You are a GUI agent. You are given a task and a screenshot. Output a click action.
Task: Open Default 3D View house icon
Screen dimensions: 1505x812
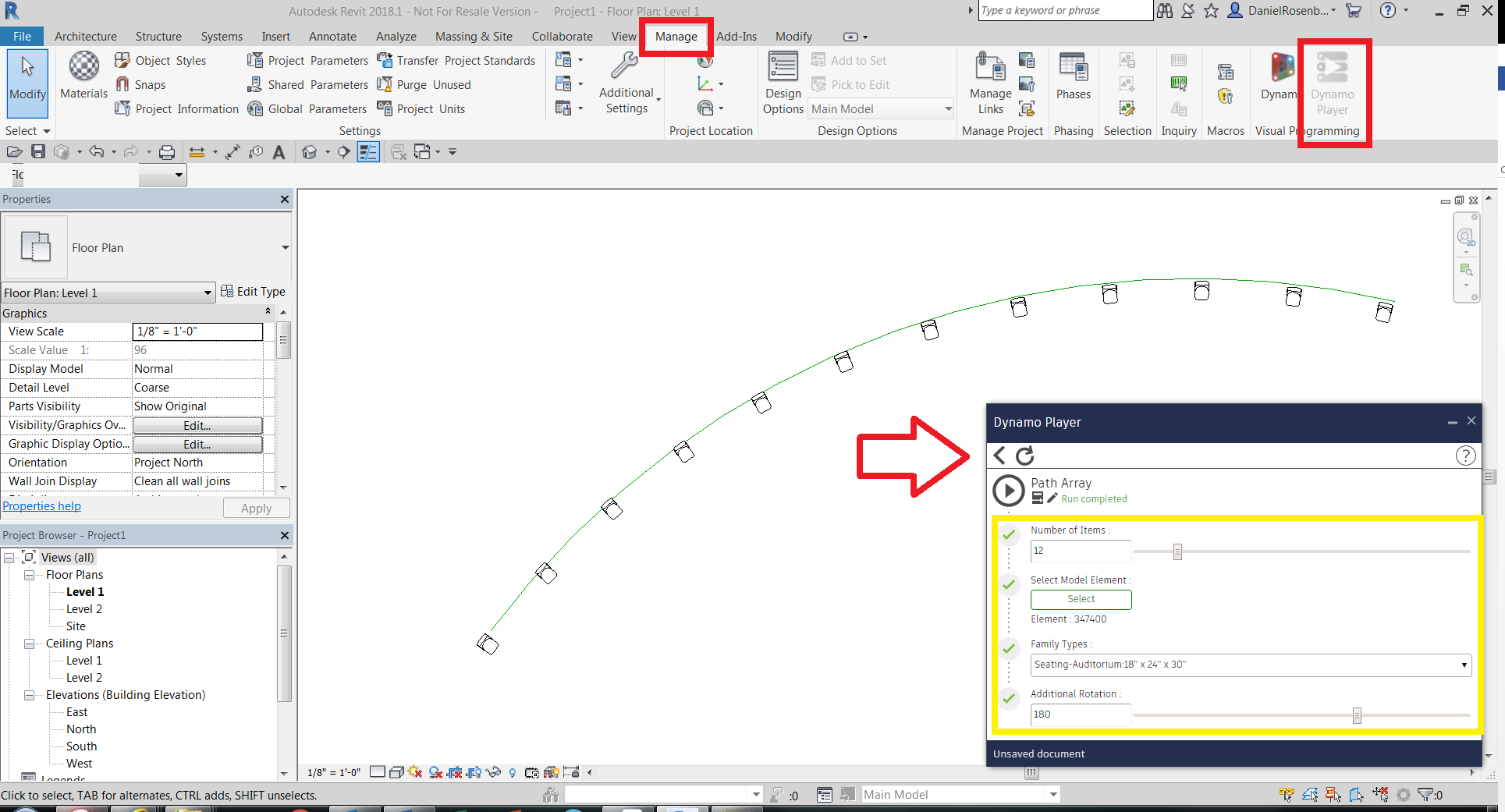click(x=310, y=152)
